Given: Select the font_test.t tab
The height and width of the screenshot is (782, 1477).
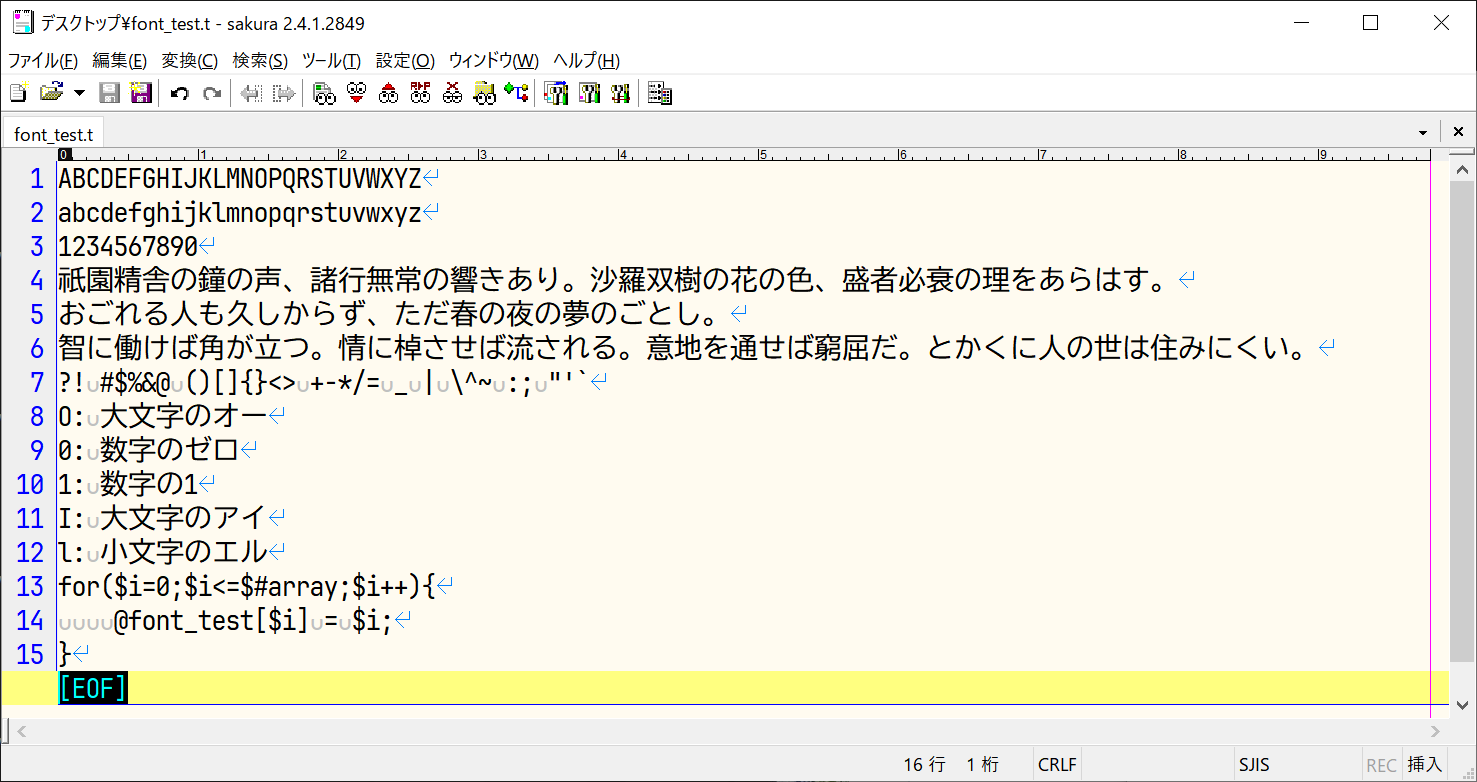Looking at the screenshot, I should (x=53, y=134).
